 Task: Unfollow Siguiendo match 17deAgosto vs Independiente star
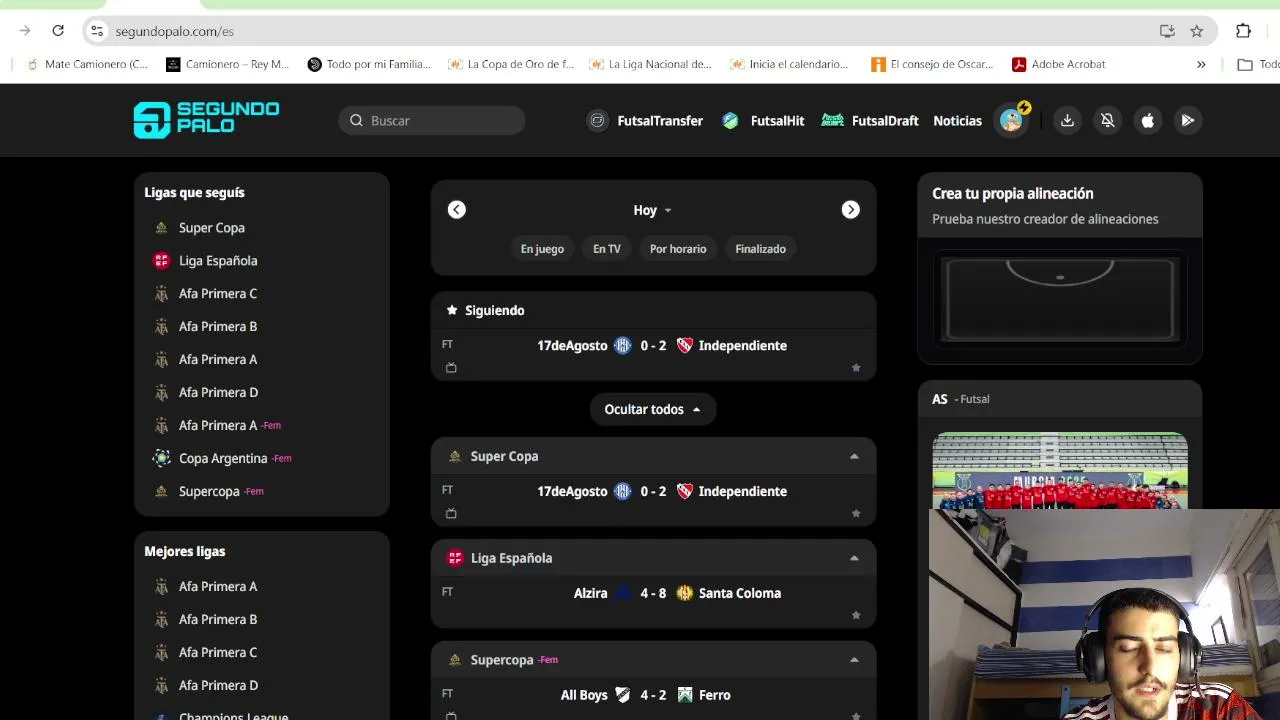coord(856,368)
